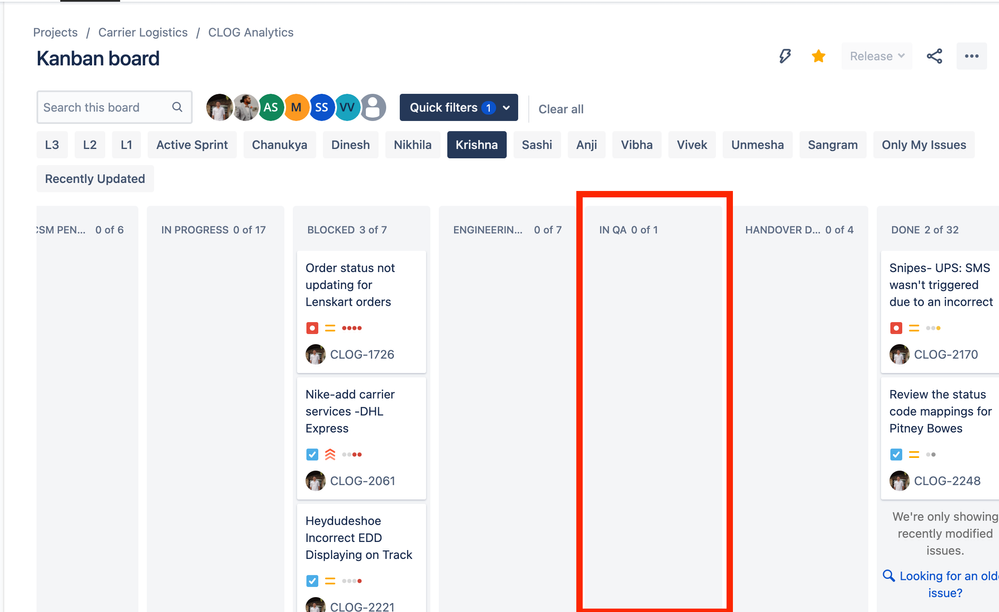Enable the Active Sprint quick filter
The height and width of the screenshot is (612, 999).
tap(192, 145)
